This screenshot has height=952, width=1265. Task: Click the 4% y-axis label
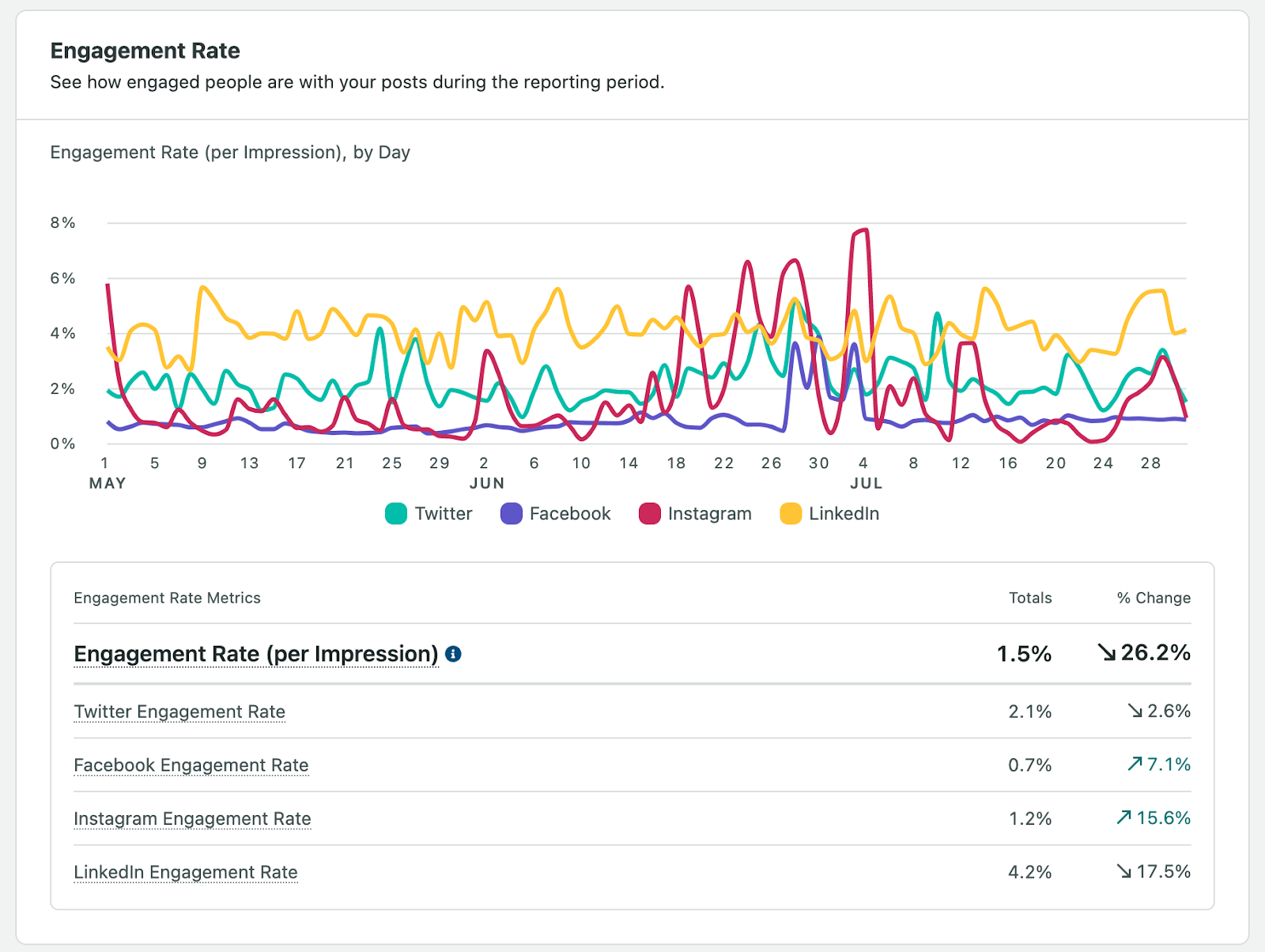(x=63, y=333)
